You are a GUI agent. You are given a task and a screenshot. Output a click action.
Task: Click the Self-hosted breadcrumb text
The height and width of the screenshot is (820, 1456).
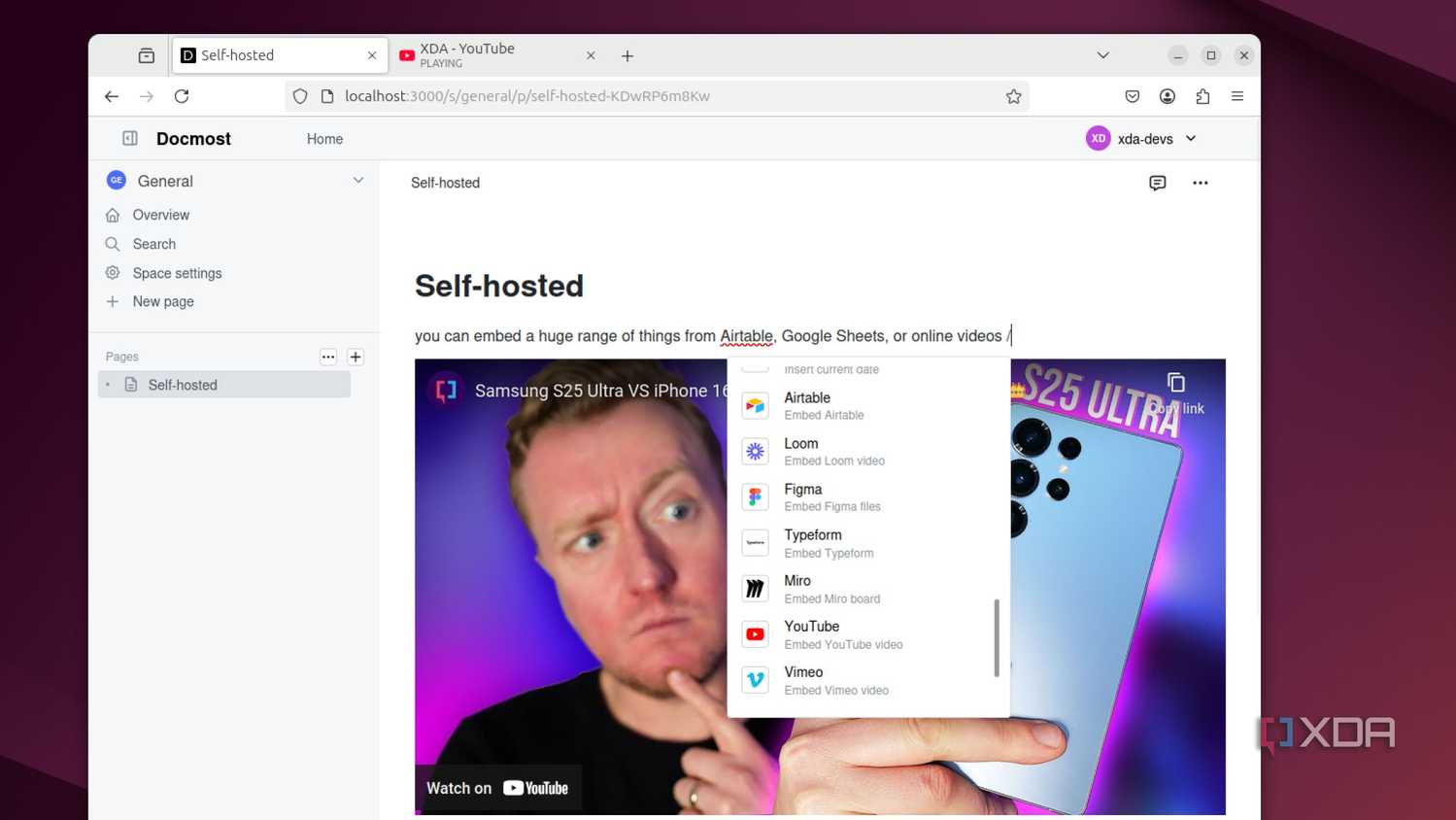[x=445, y=183]
